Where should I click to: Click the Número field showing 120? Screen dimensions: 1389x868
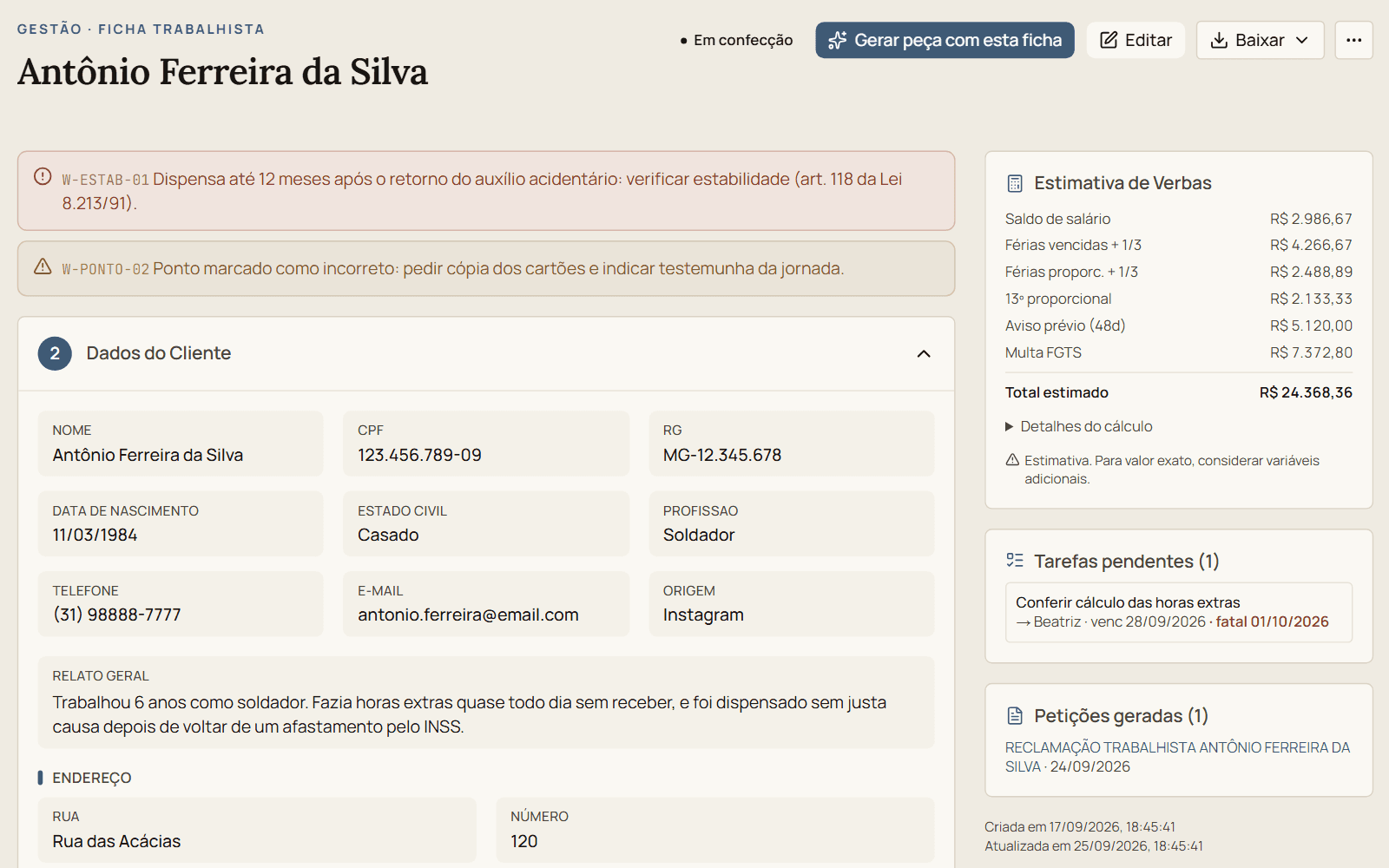tap(715, 830)
